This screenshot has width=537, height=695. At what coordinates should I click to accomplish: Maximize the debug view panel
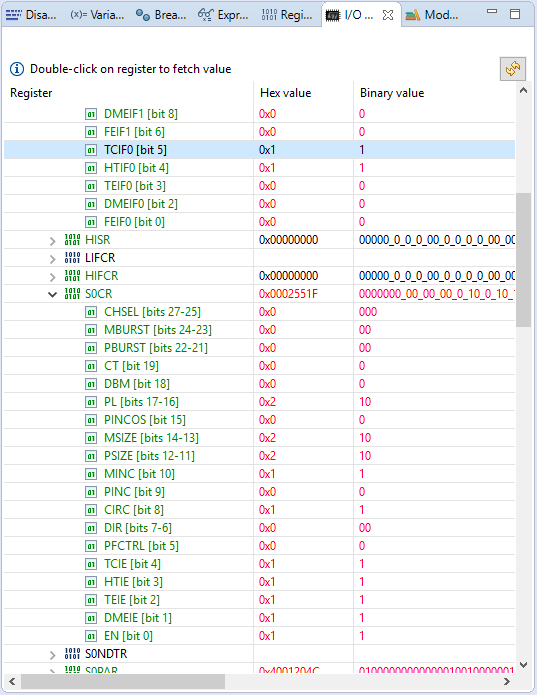coord(515,14)
